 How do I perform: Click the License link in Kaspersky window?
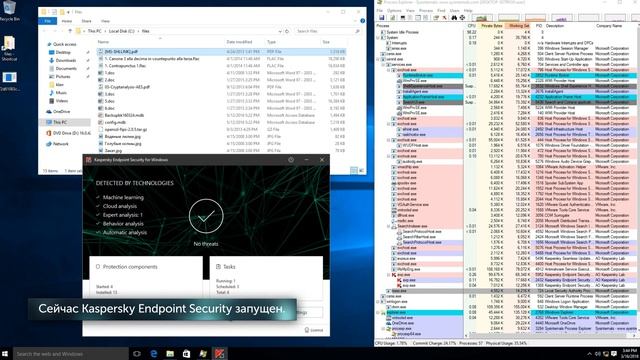click(x=314, y=330)
